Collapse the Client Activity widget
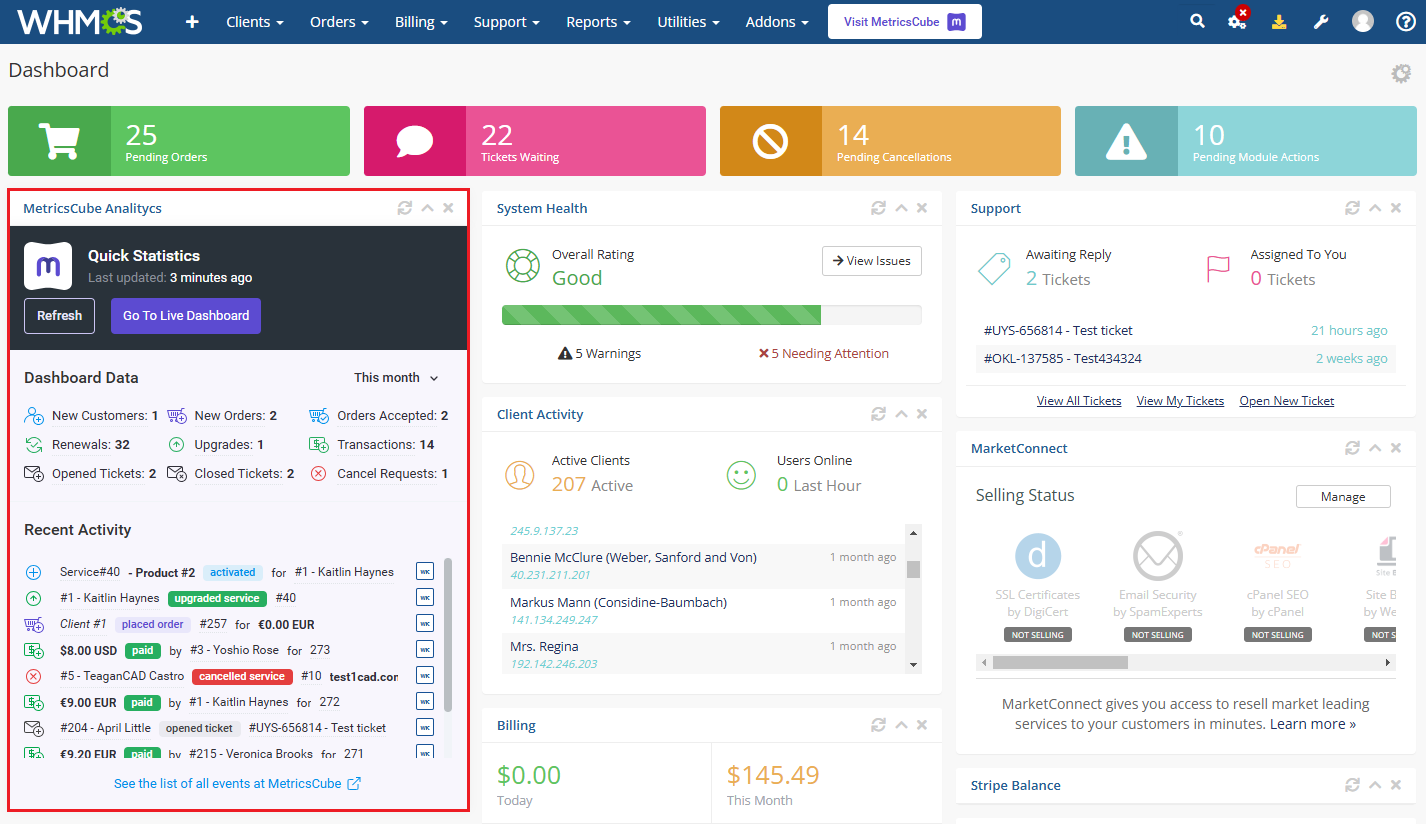 tap(901, 414)
